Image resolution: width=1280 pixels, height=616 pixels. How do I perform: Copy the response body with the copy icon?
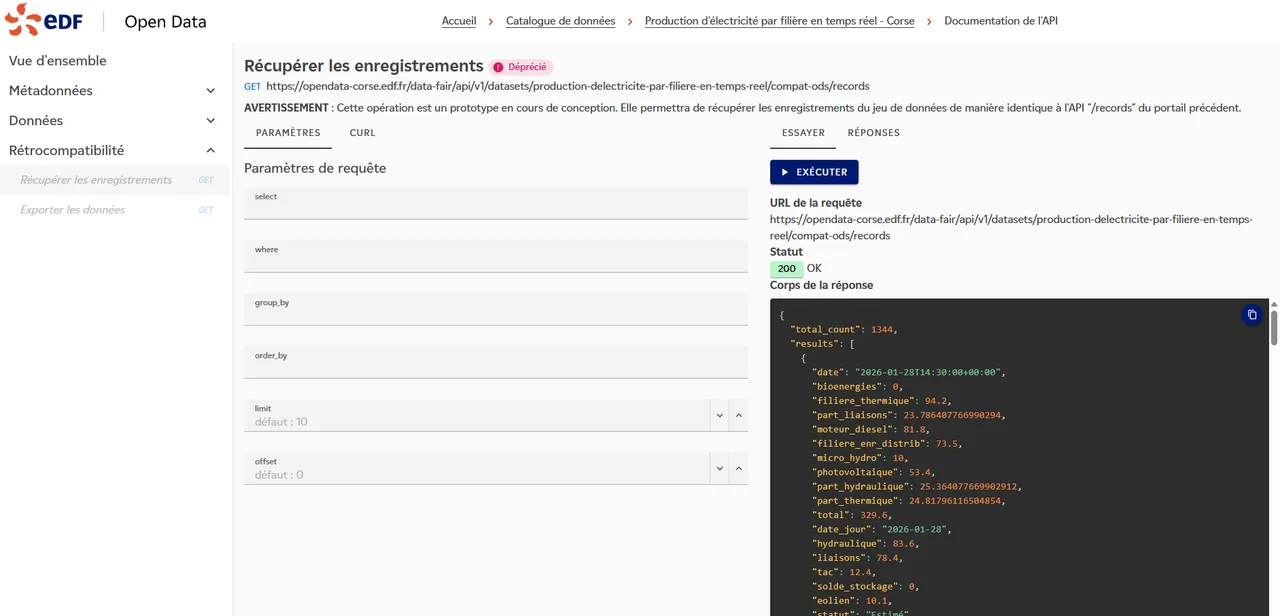[x=1251, y=315]
